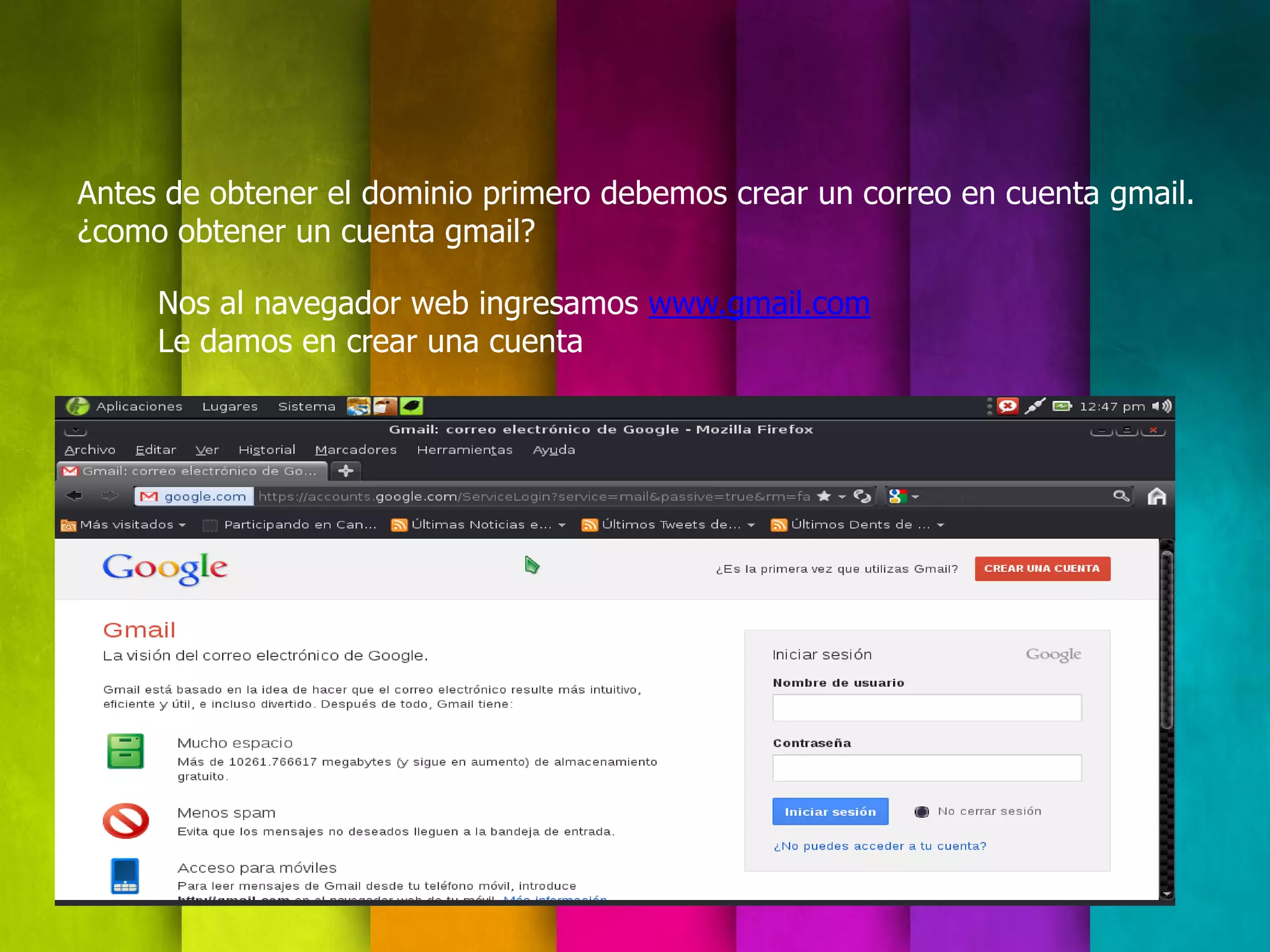Click the RSS icon of Últimos Tweets
Screen dimensions: 1270x952
point(590,526)
